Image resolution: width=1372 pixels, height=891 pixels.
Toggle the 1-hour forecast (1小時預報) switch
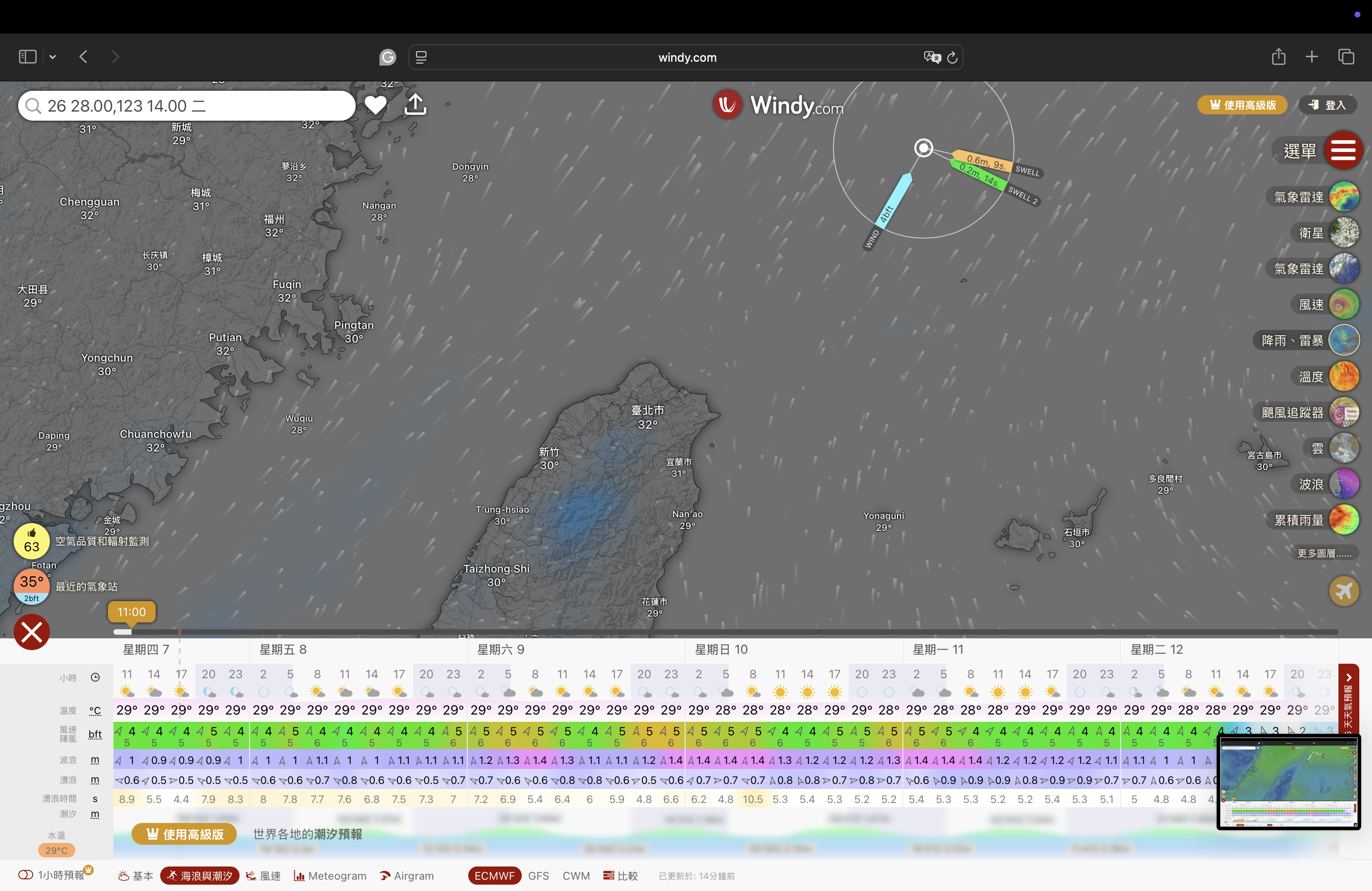click(x=26, y=875)
